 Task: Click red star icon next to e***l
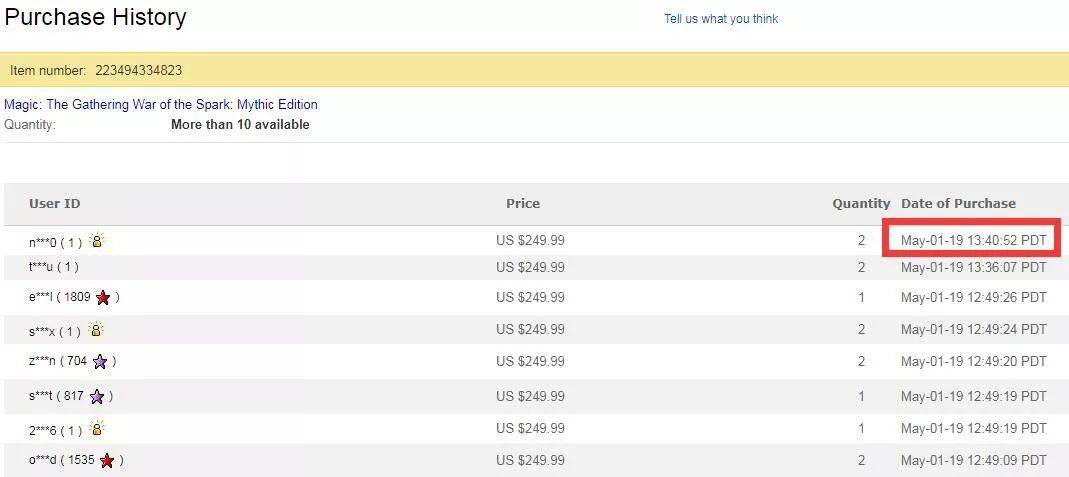click(x=103, y=297)
